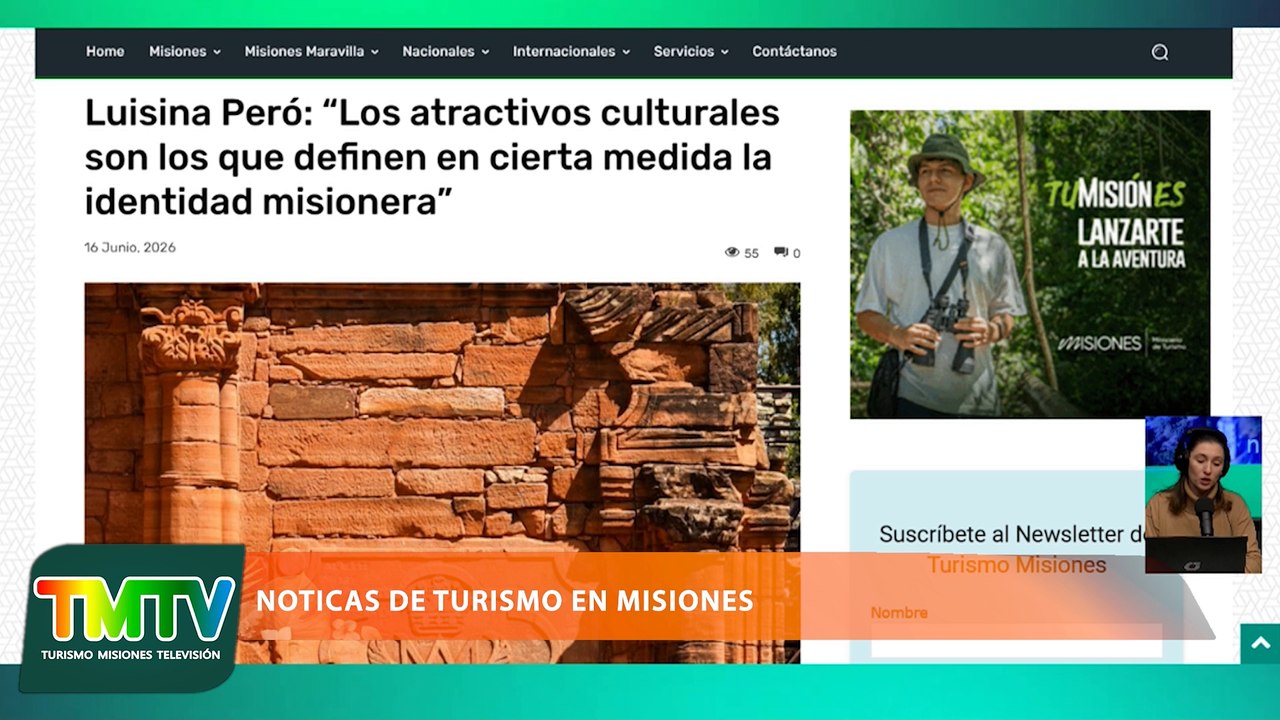Open the search magnifier icon
Screen dimensions: 1280x720
coord(1160,52)
